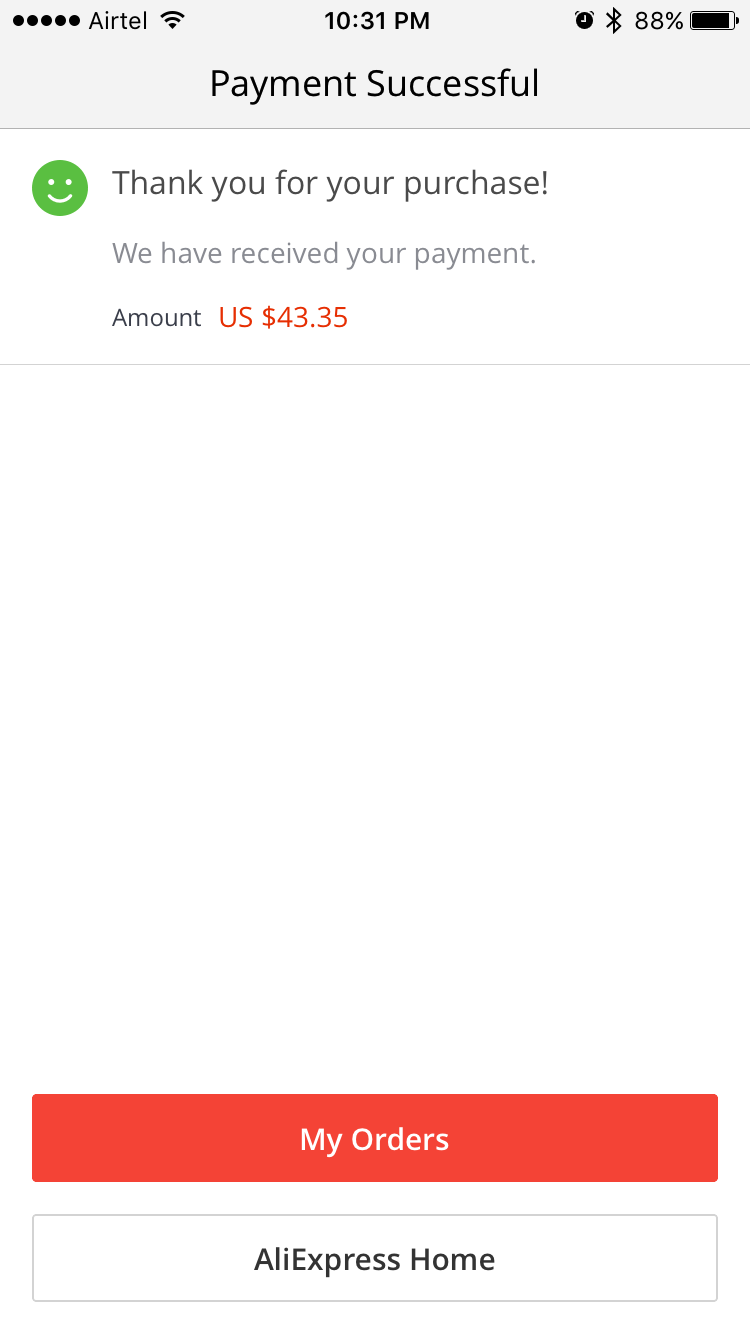Tap the Bluetooth status icon

(x=614, y=20)
